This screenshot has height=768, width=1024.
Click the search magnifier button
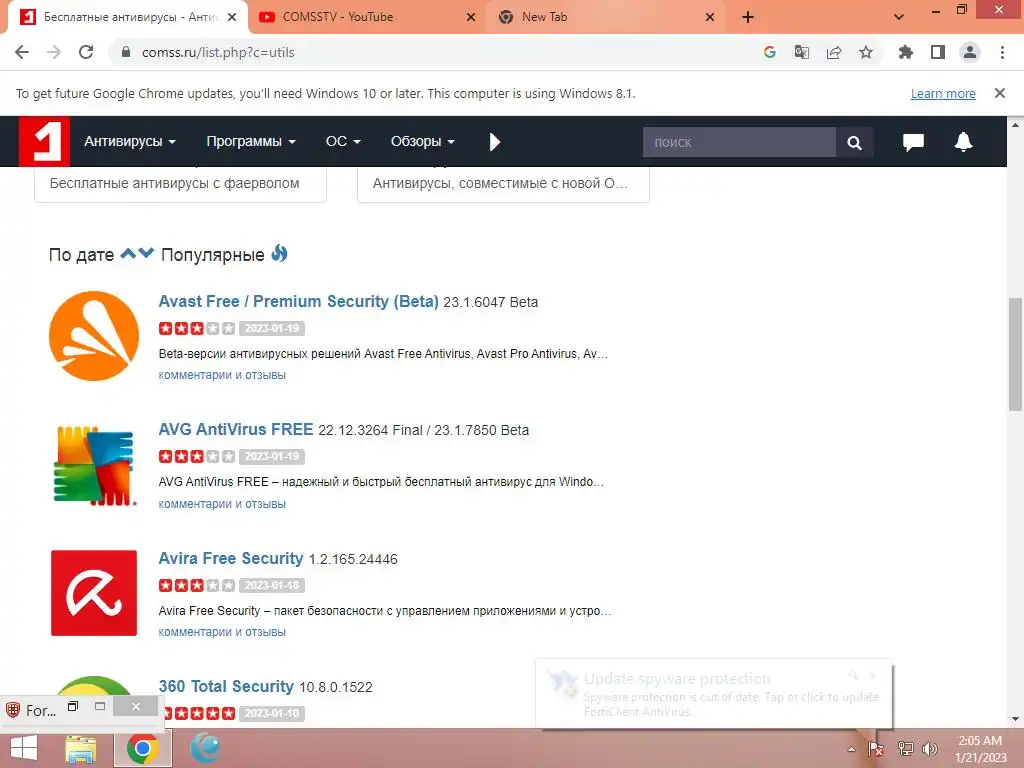coord(854,142)
